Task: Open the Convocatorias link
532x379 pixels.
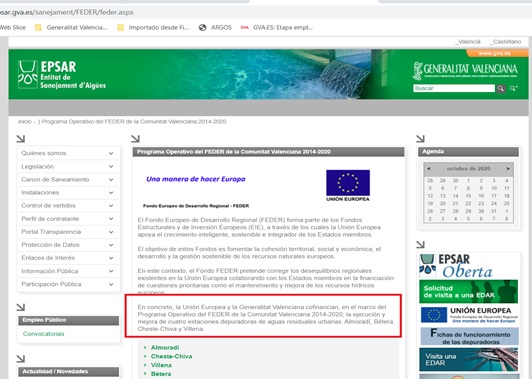Action: click(x=43, y=334)
